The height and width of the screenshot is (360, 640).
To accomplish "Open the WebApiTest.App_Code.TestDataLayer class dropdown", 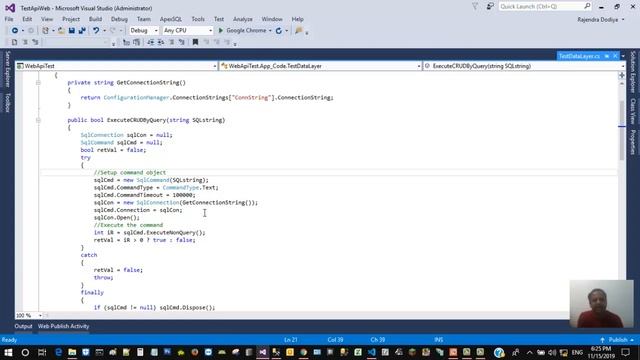I will [320, 66].
